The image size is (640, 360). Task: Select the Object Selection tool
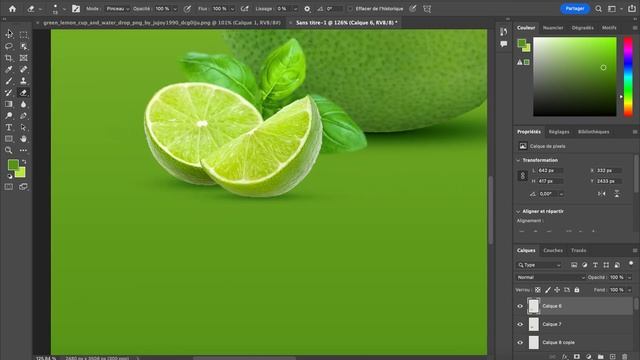point(23,46)
